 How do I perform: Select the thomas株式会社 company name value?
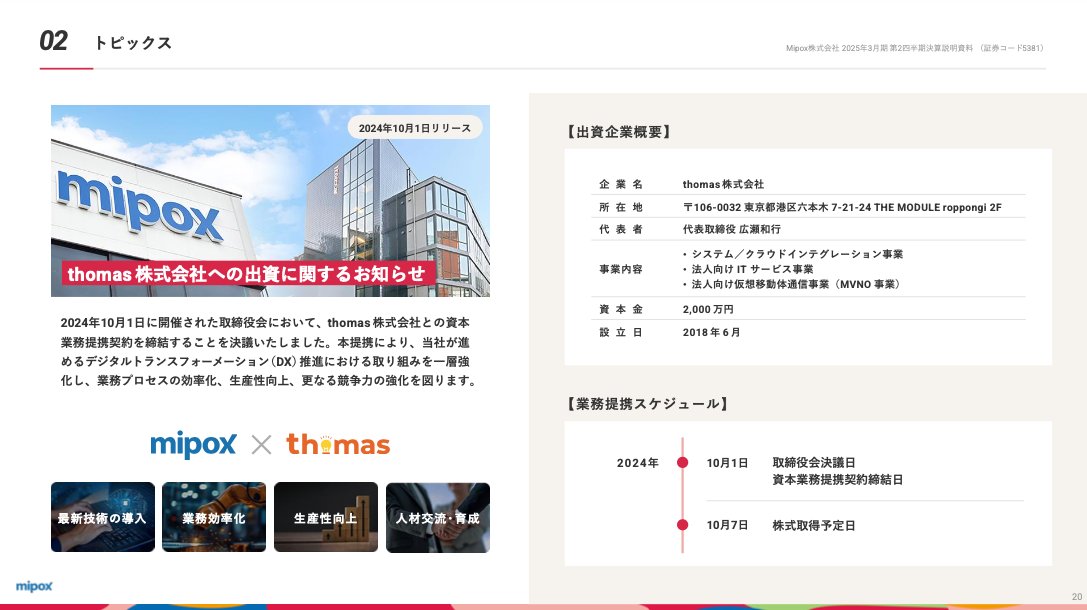point(723,184)
